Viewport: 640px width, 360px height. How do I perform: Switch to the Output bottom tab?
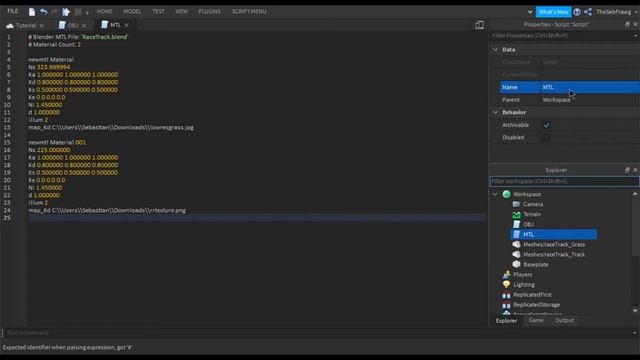(x=564, y=321)
